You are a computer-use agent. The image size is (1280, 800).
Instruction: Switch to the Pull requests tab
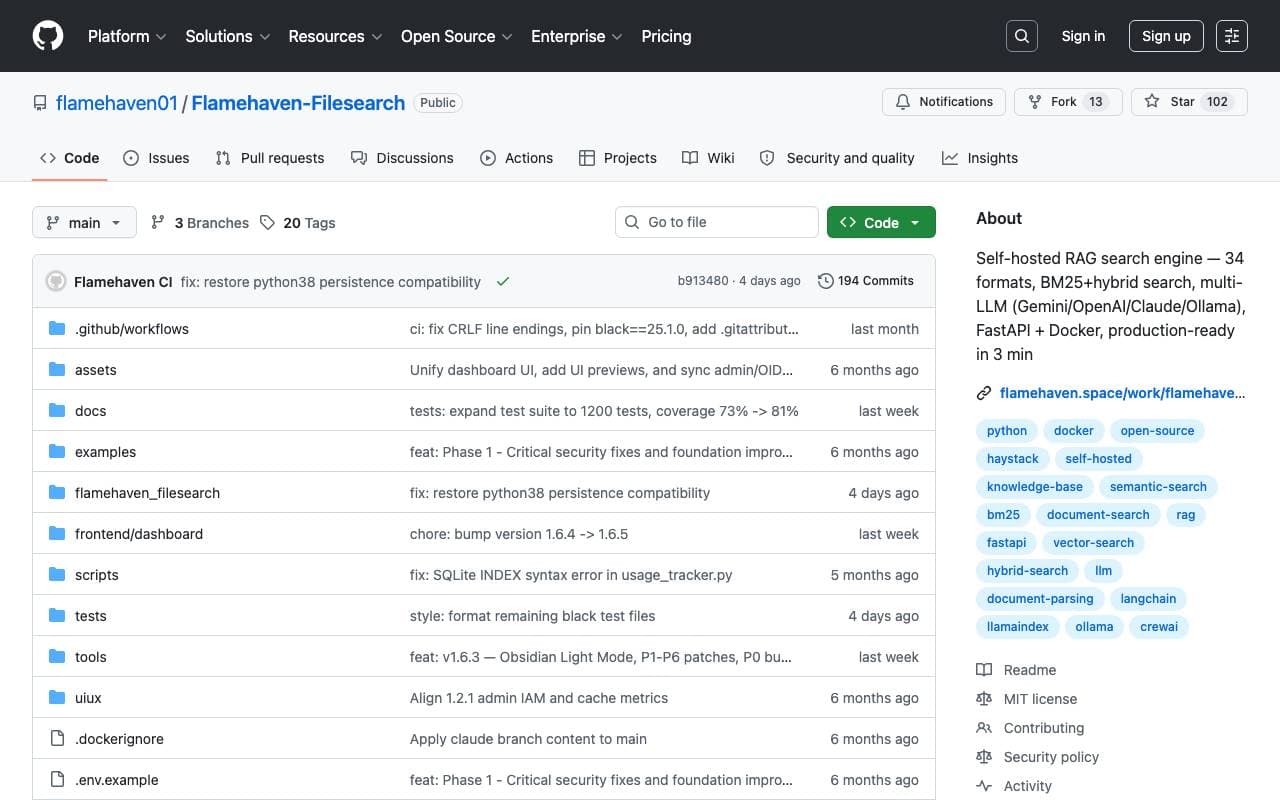[x=270, y=158]
